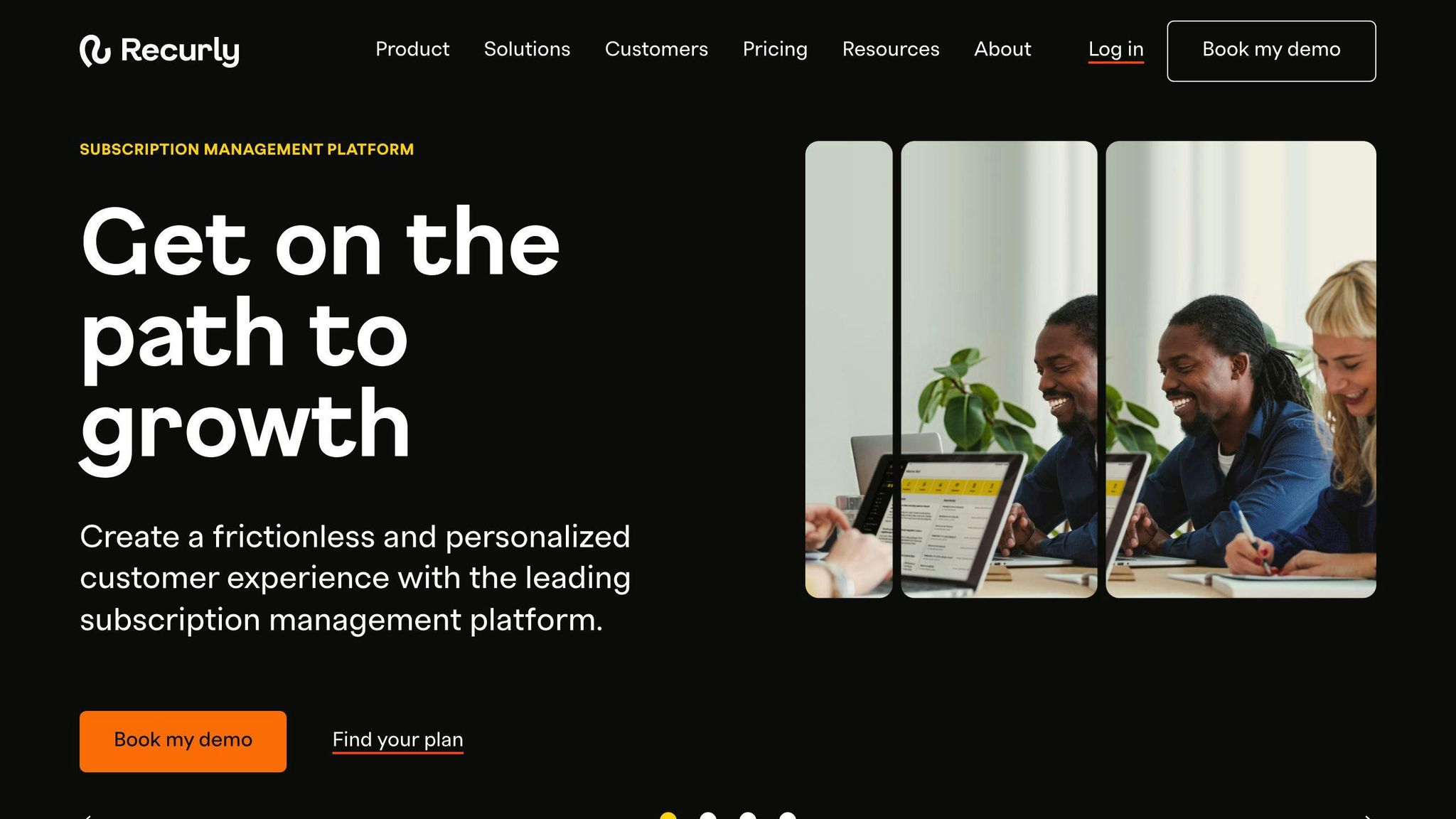The width and height of the screenshot is (1456, 819).
Task: Go to the Pricing page
Action: click(x=775, y=49)
